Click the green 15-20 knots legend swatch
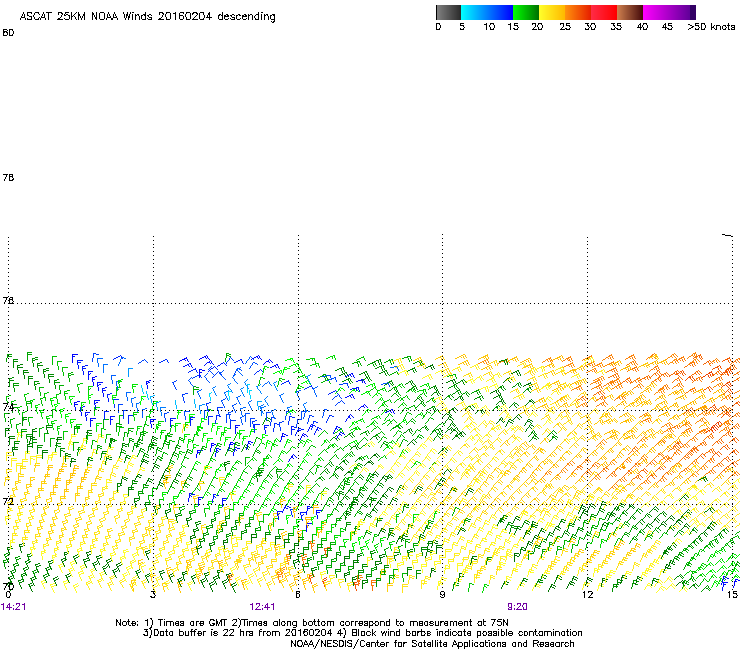This screenshot has height=650, width=740. pos(526,12)
